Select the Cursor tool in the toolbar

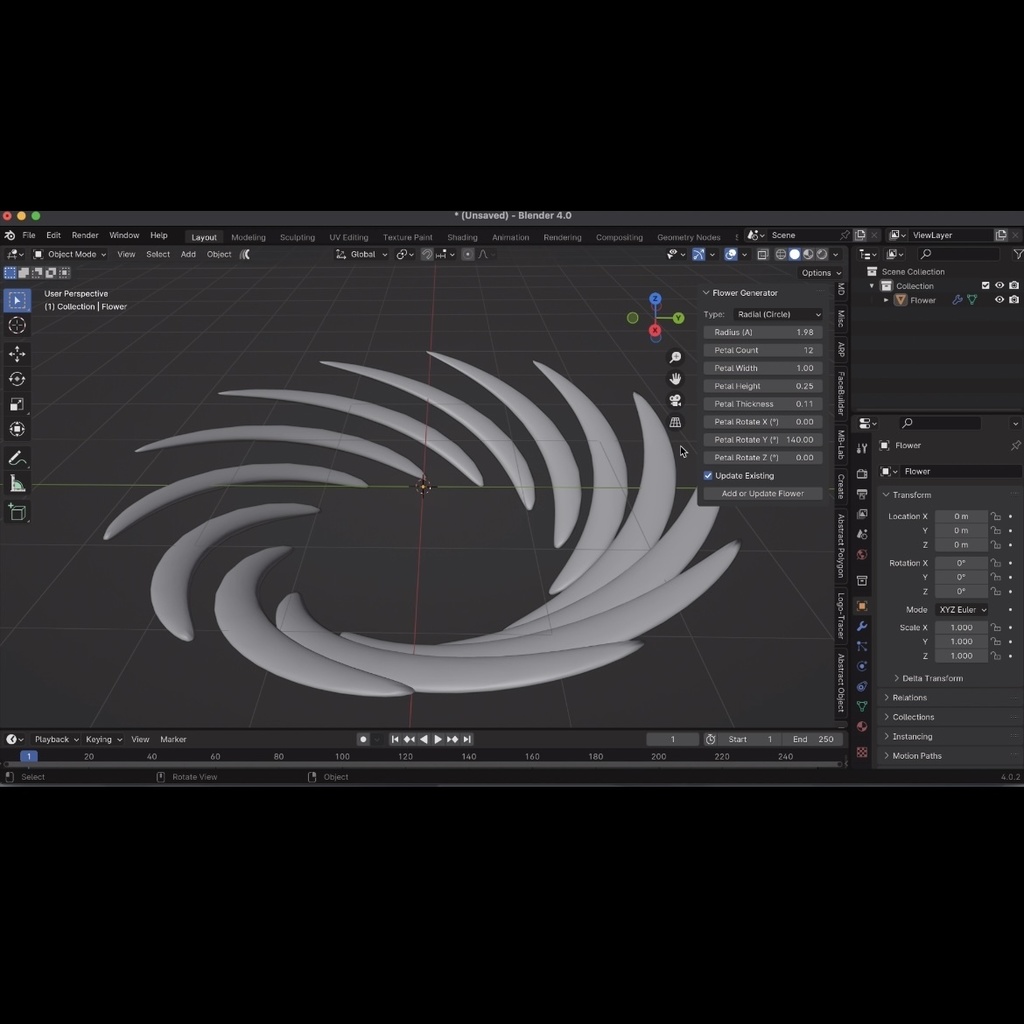click(x=16, y=325)
